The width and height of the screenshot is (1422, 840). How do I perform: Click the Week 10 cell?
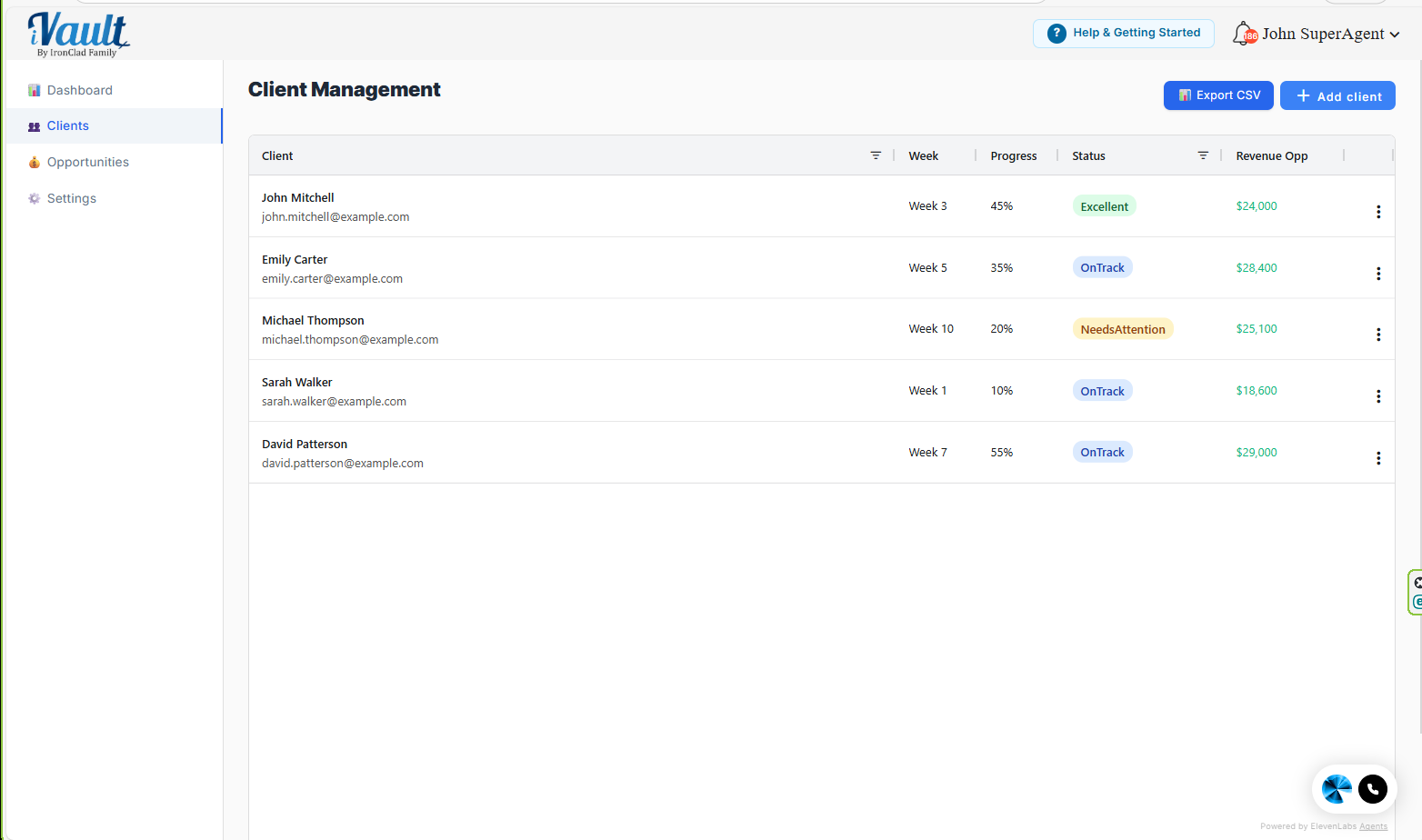pos(931,329)
